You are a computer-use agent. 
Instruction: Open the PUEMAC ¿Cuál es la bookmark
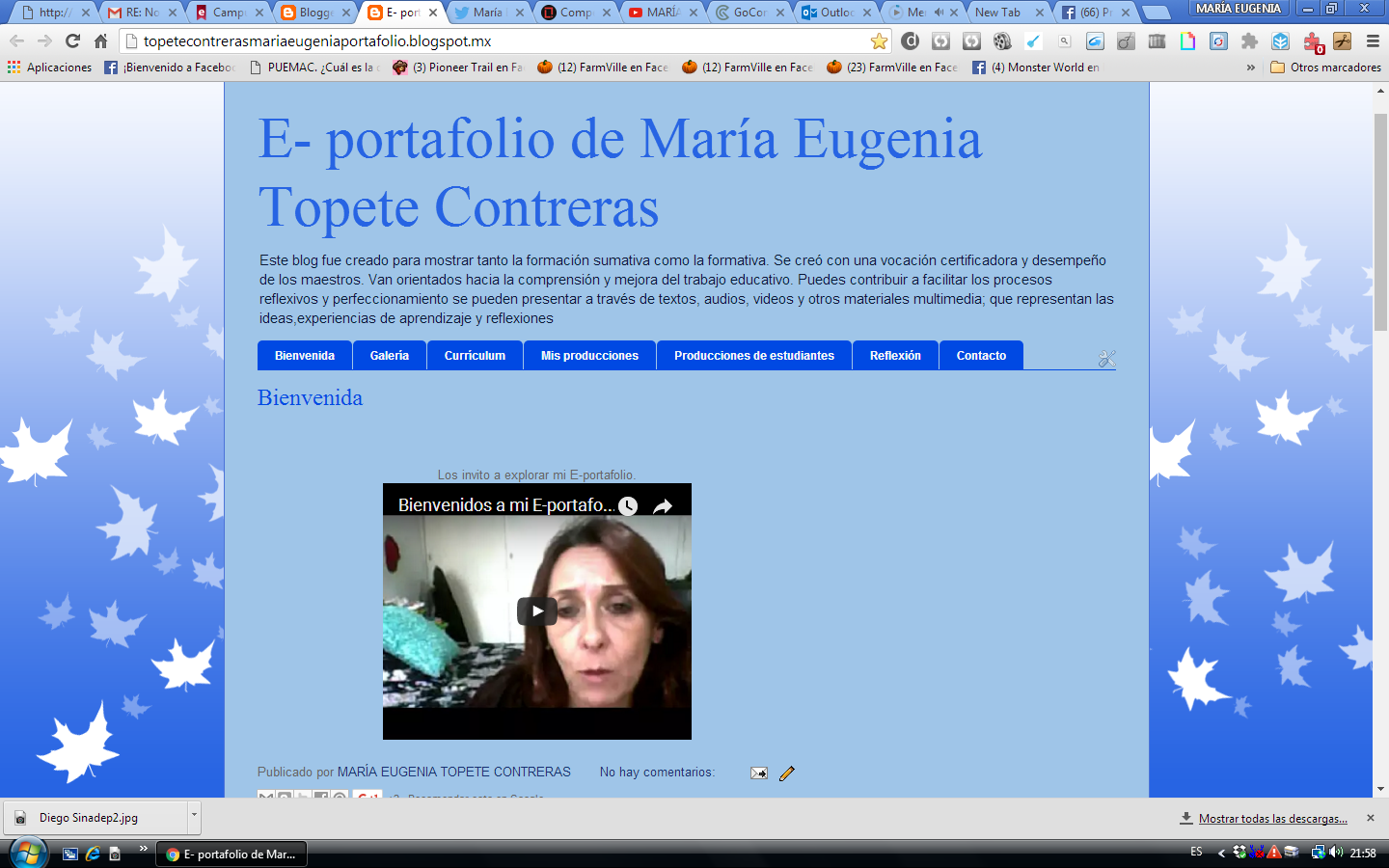[x=315, y=68]
